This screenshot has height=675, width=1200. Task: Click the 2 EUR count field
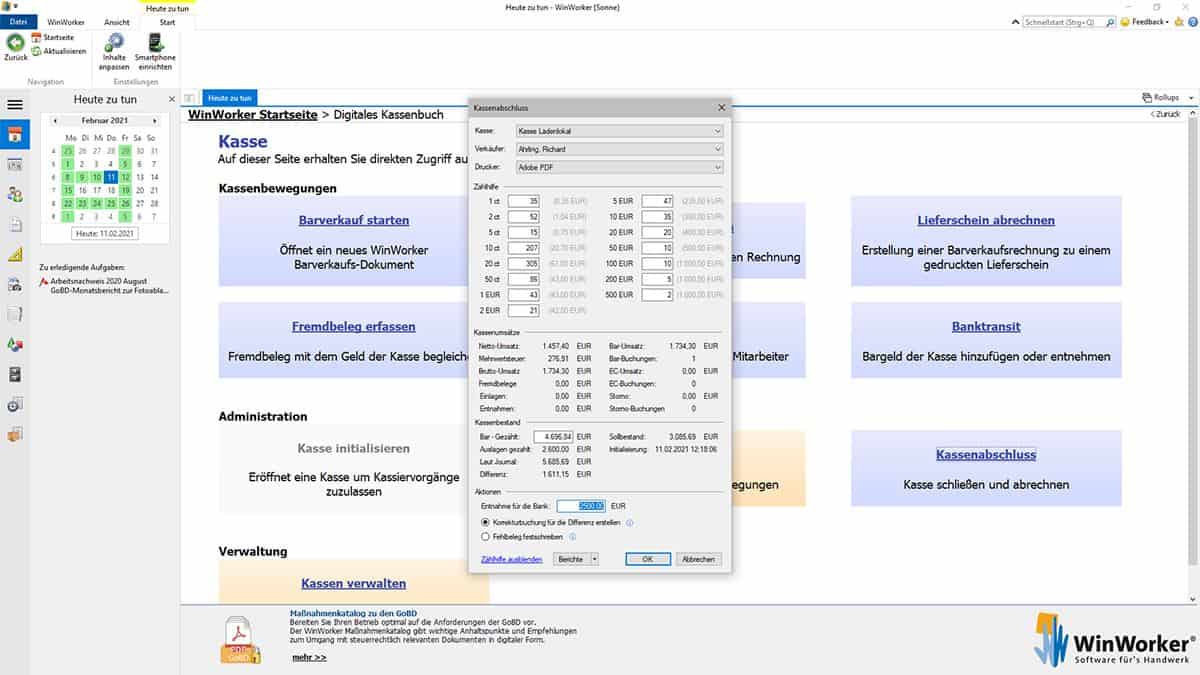click(x=524, y=311)
